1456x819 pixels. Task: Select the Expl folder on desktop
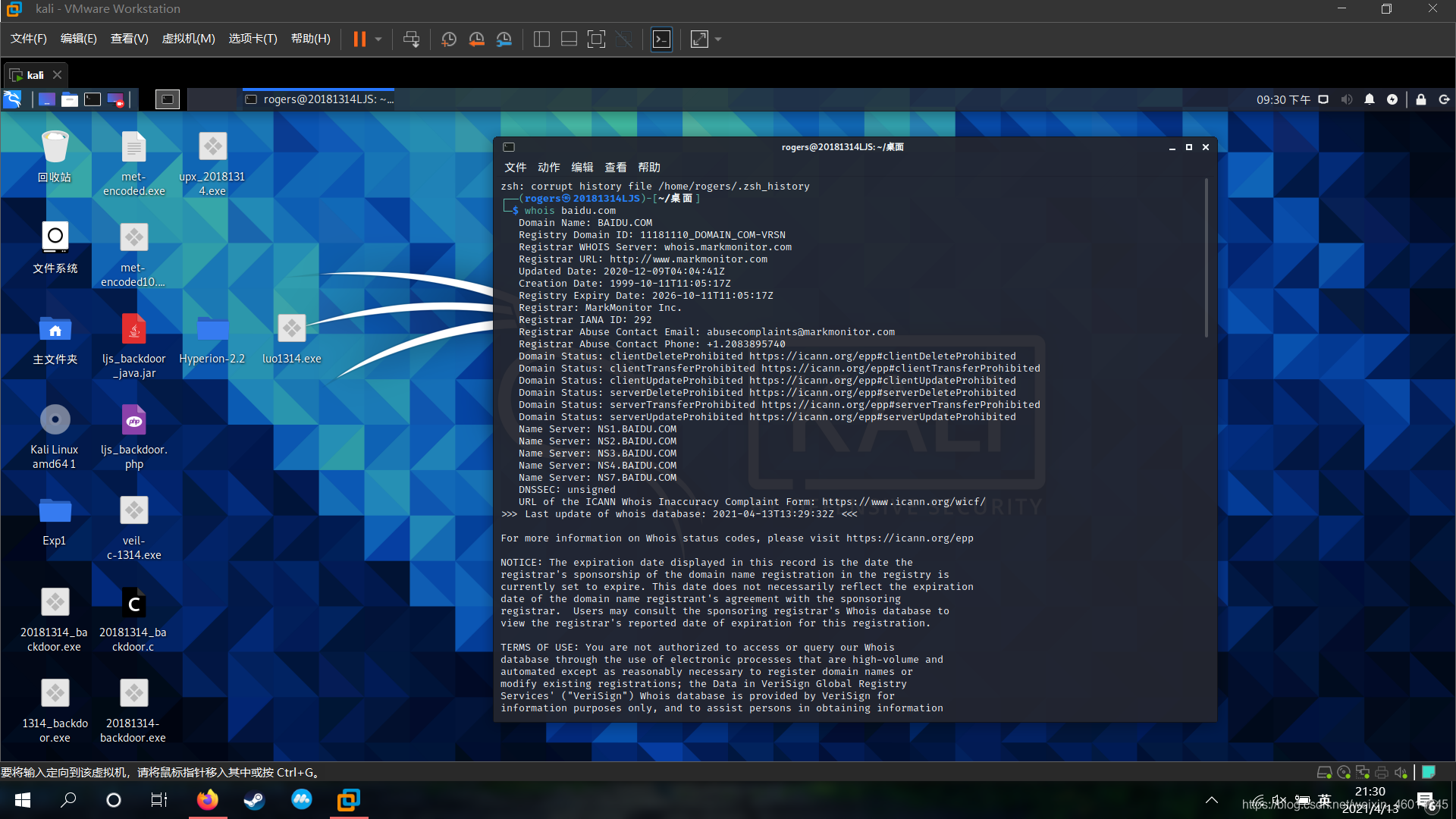pos(55,521)
